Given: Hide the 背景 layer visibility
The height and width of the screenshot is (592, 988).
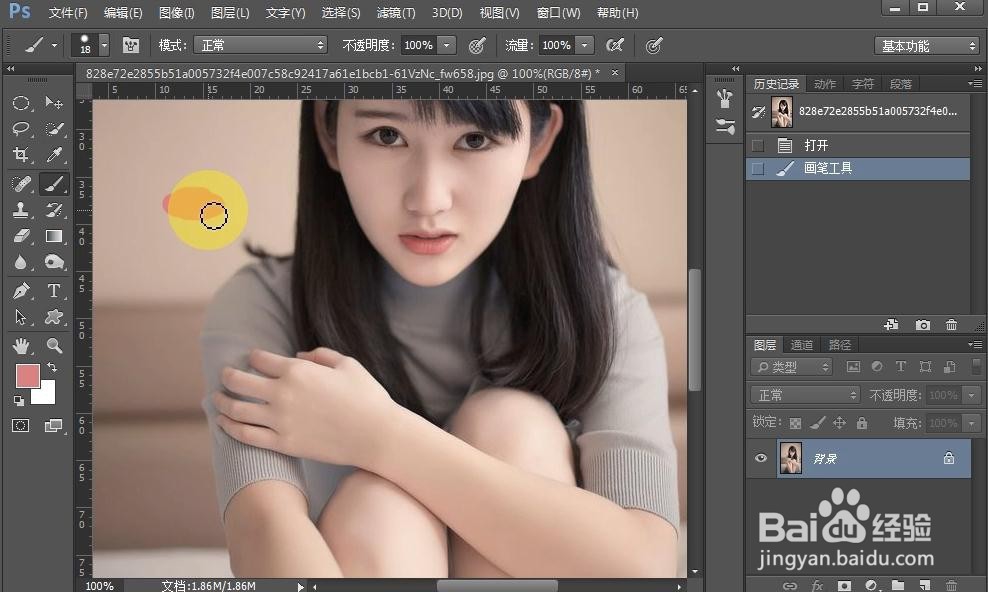Looking at the screenshot, I should tap(761, 458).
